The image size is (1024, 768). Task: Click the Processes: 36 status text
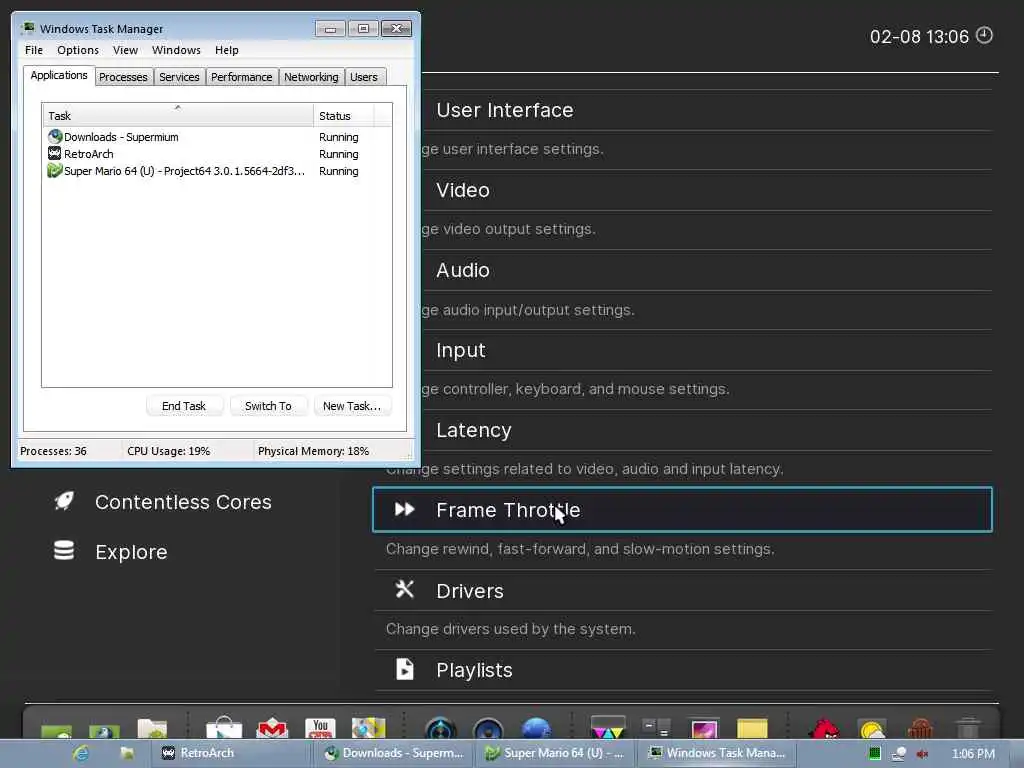click(x=53, y=451)
